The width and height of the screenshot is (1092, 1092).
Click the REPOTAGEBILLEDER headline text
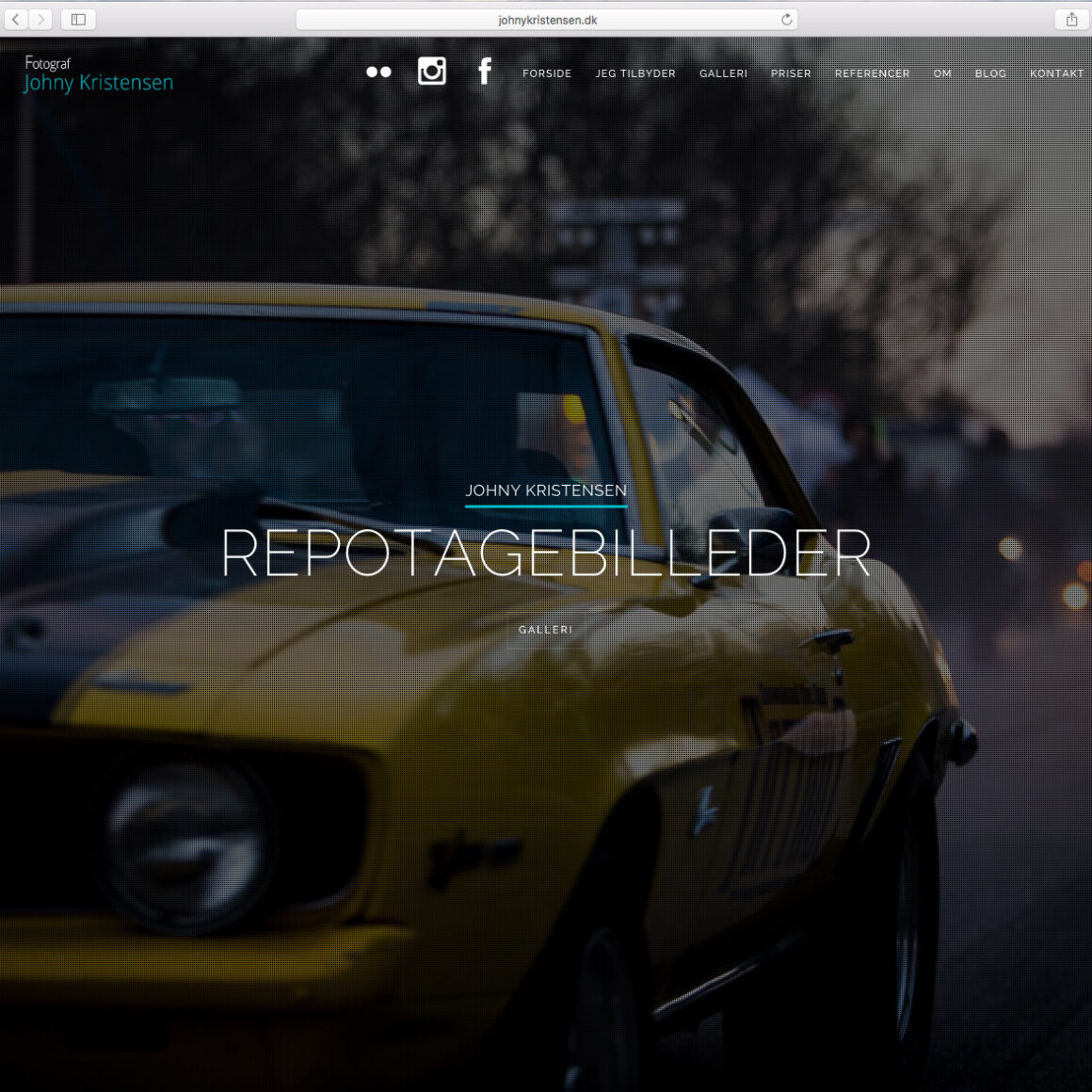pos(546,553)
